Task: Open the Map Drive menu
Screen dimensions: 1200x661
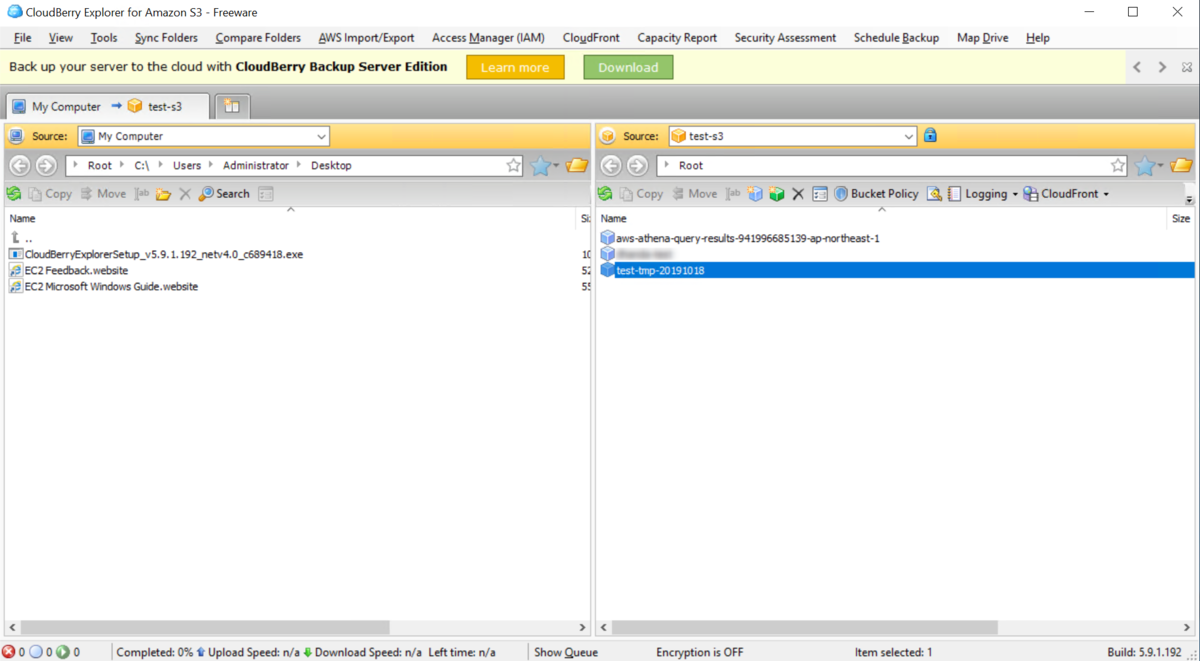Action: [x=982, y=37]
